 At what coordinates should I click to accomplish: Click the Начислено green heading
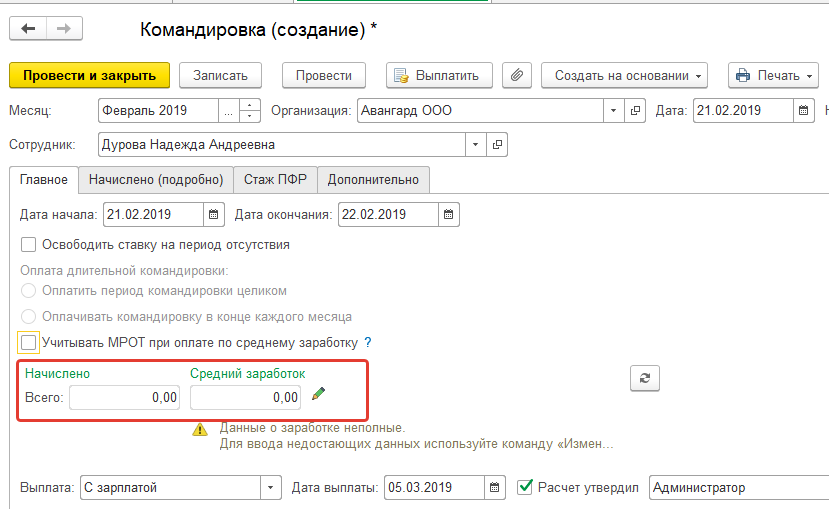pyautogui.click(x=58, y=374)
